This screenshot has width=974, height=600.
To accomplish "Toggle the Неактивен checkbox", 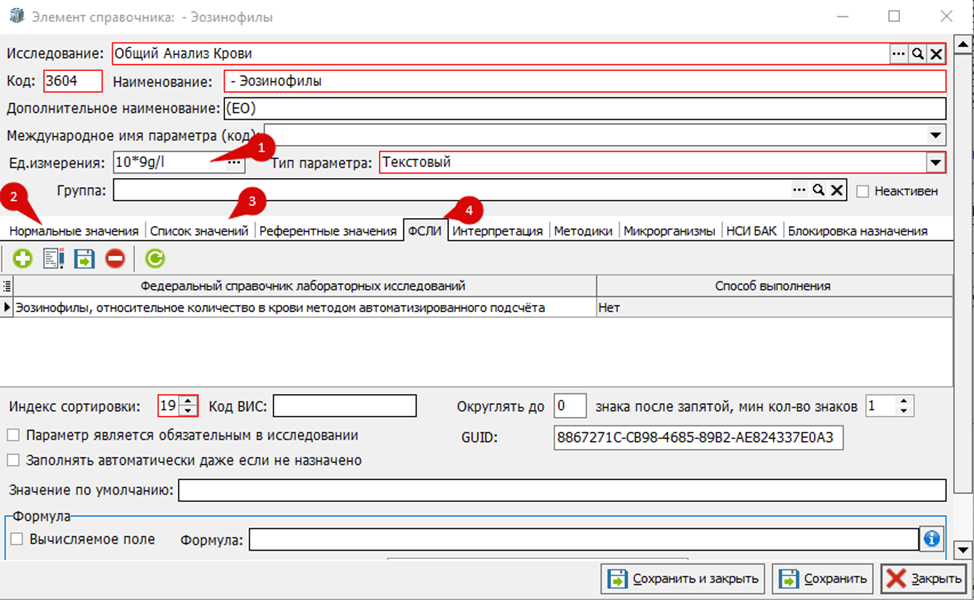I will (862, 191).
